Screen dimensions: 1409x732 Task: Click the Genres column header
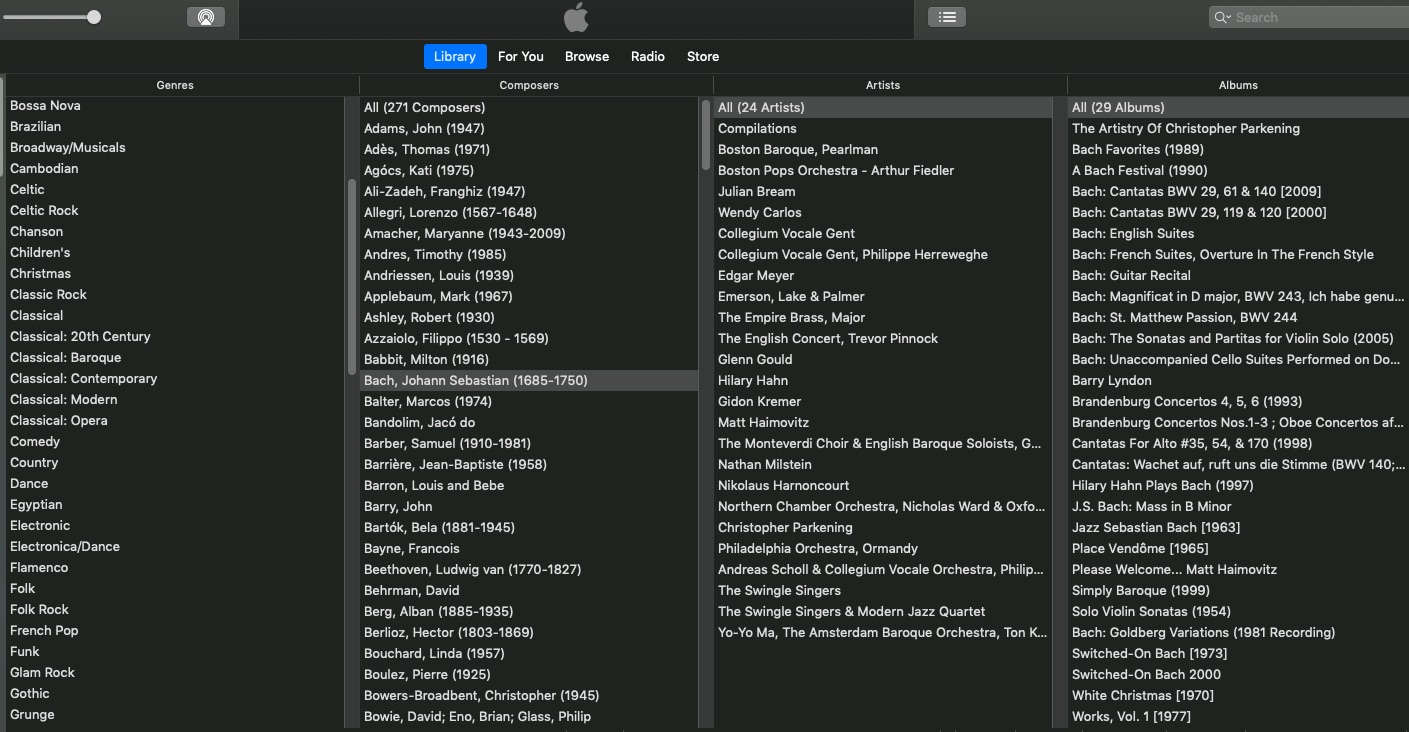175,85
